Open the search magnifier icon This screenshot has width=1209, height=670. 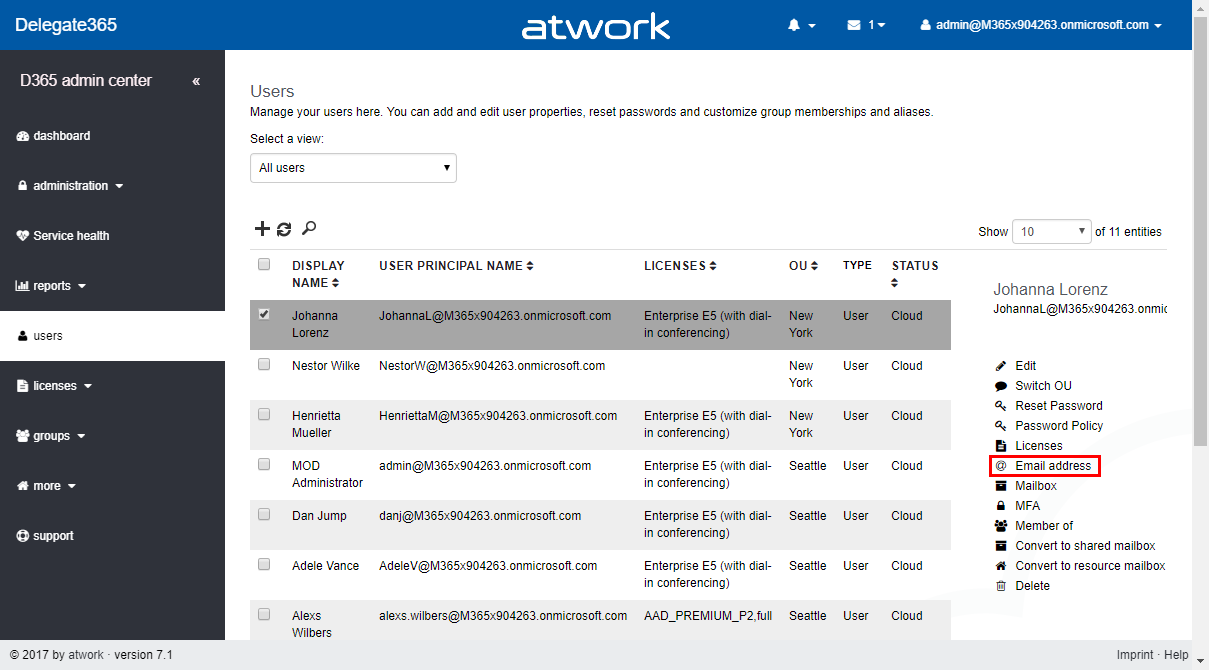point(309,229)
